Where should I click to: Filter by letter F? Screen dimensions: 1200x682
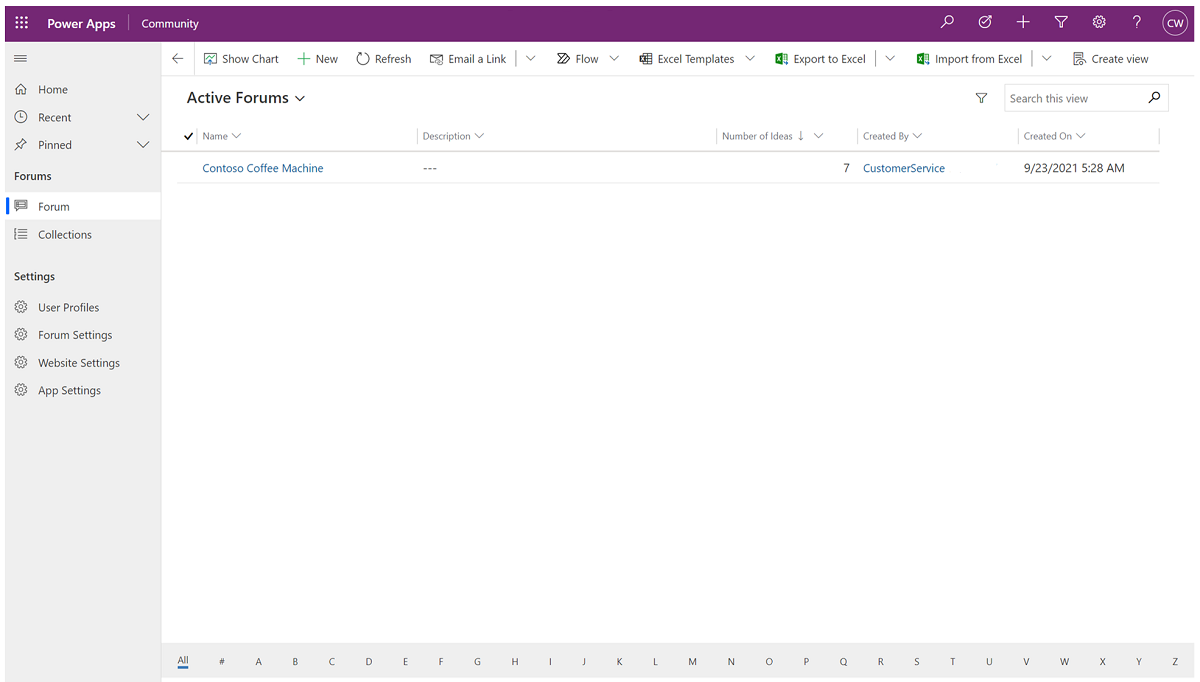[441, 662]
